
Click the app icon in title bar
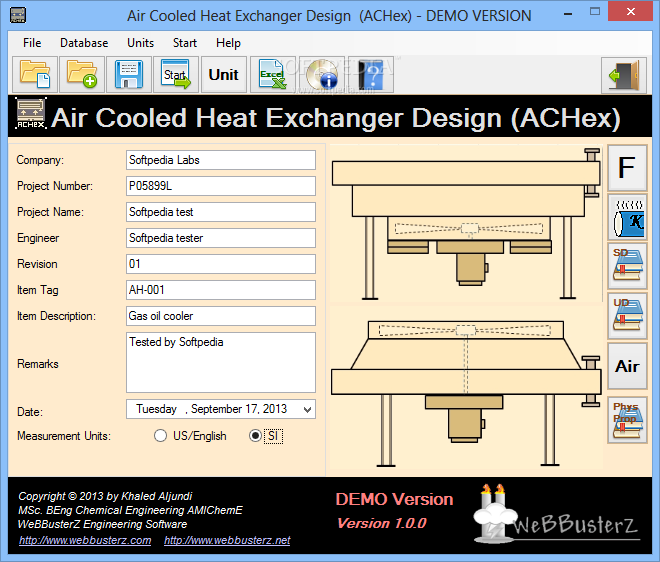pyautogui.click(x=18, y=15)
